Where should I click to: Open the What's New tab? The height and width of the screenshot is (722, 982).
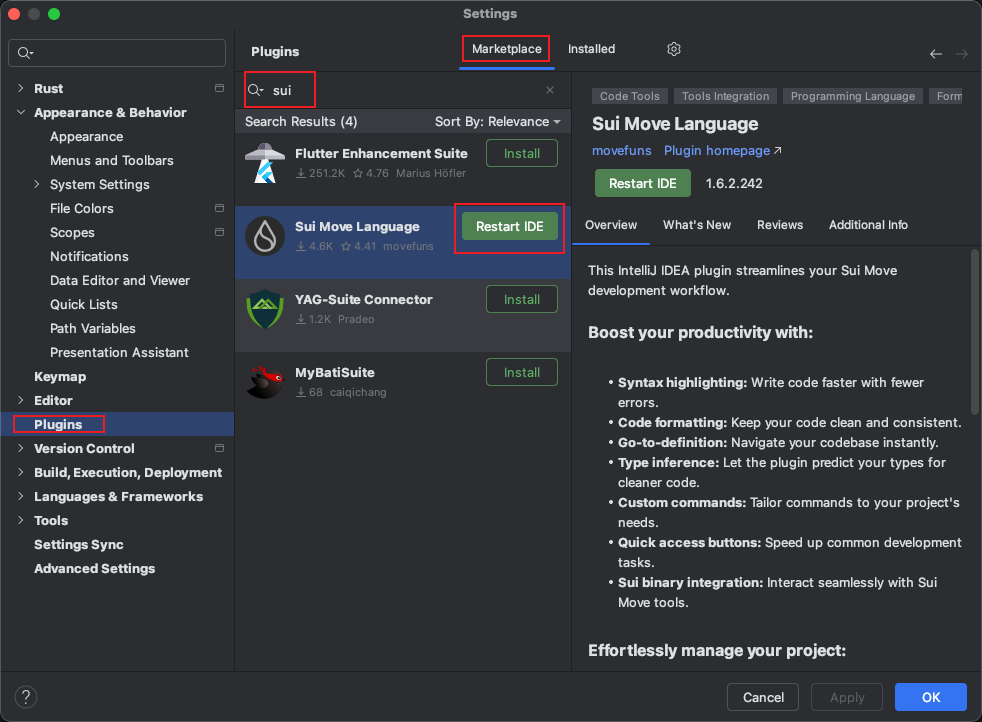tap(696, 225)
